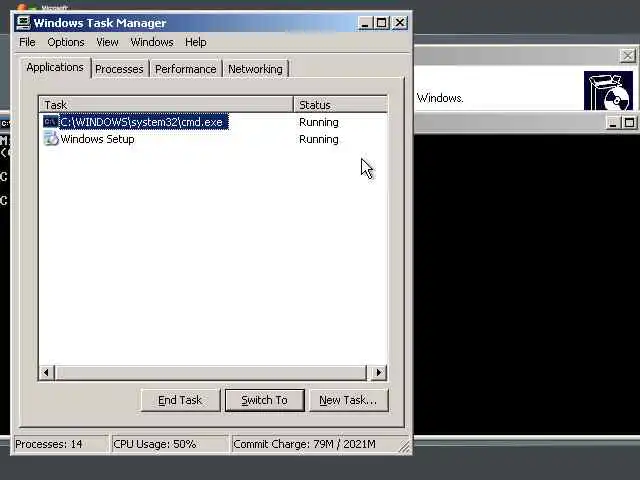Click the Switch To button

(264, 400)
